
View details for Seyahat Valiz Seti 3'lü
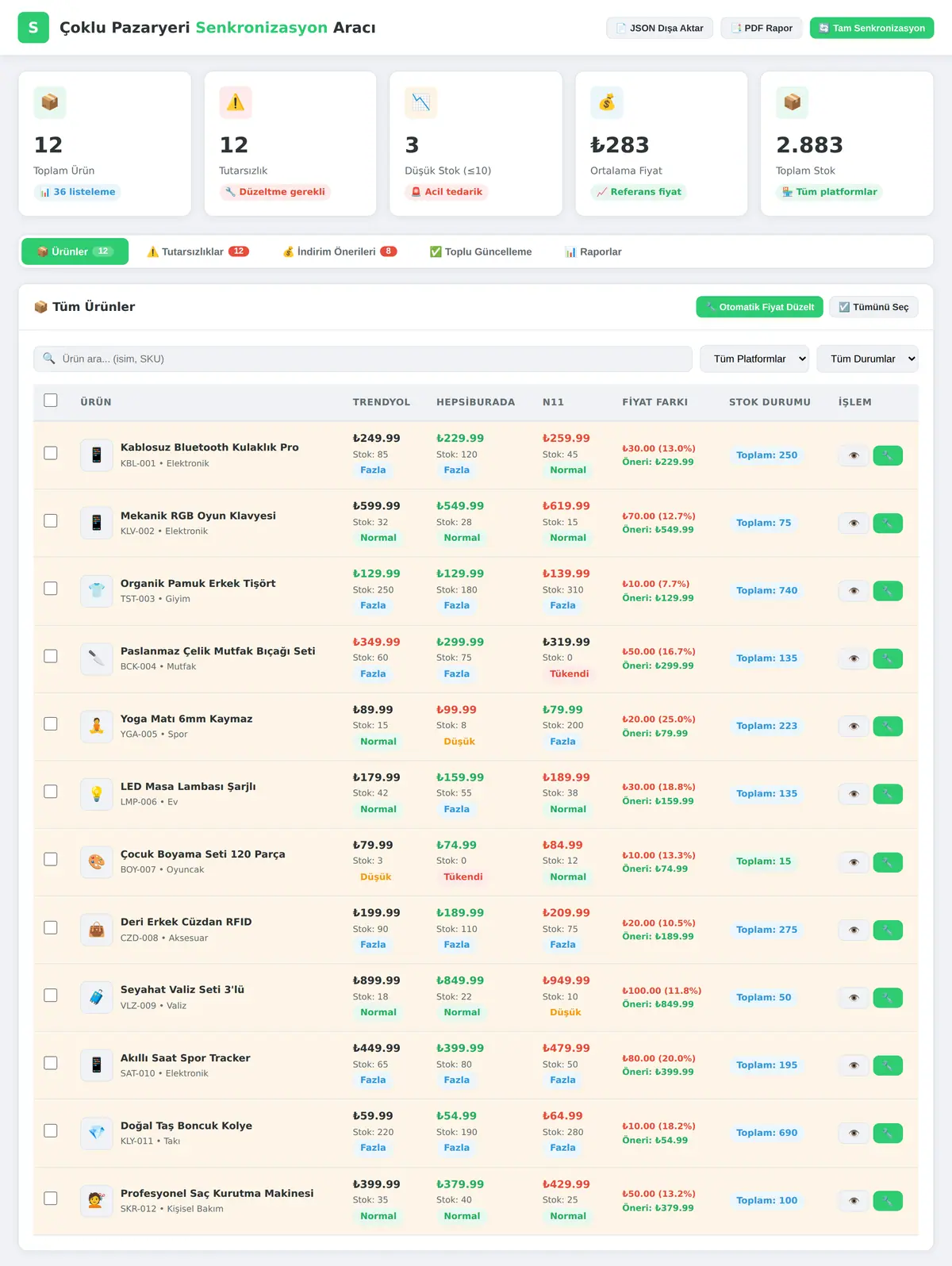854,997
